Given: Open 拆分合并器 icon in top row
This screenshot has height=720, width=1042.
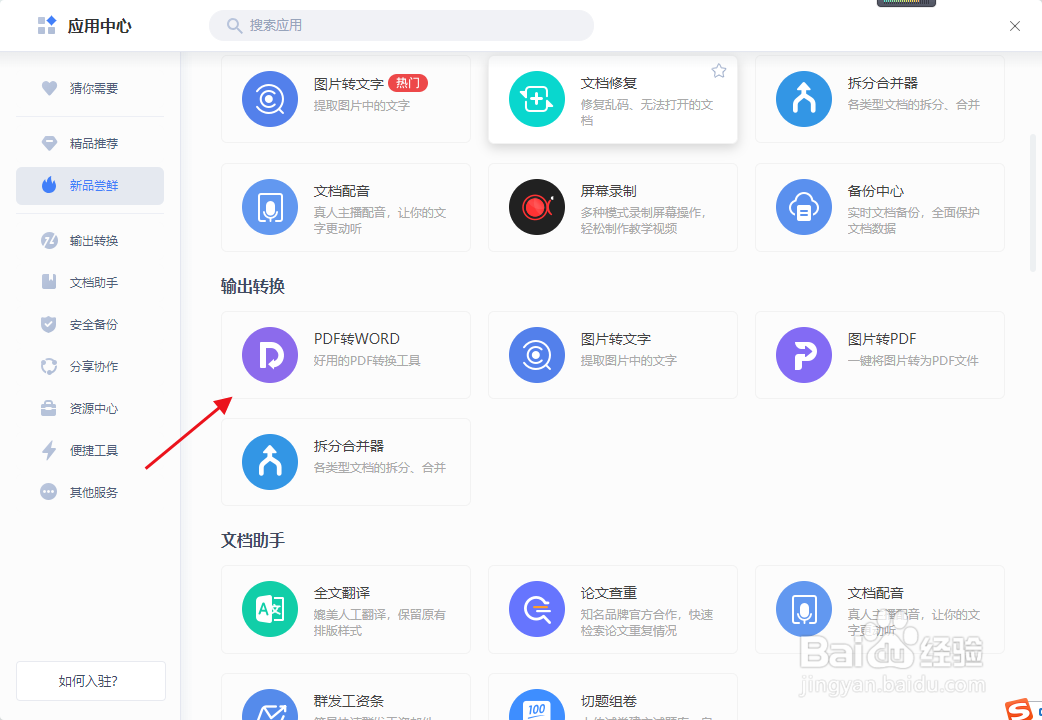Looking at the screenshot, I should click(x=804, y=99).
